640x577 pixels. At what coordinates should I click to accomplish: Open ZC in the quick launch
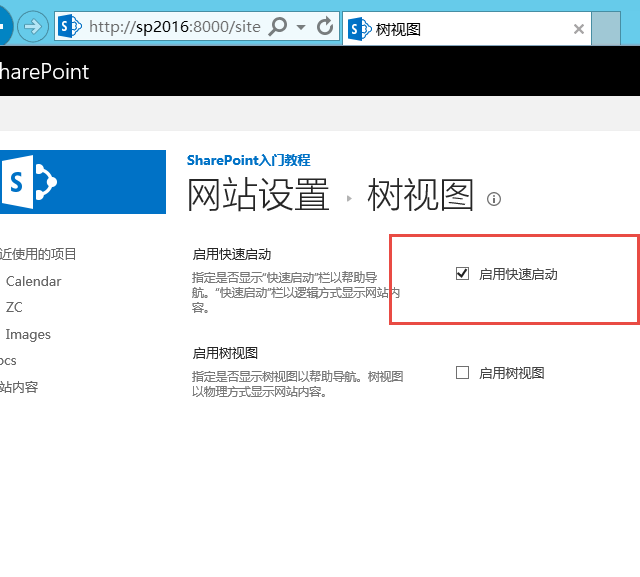[x=14, y=307]
